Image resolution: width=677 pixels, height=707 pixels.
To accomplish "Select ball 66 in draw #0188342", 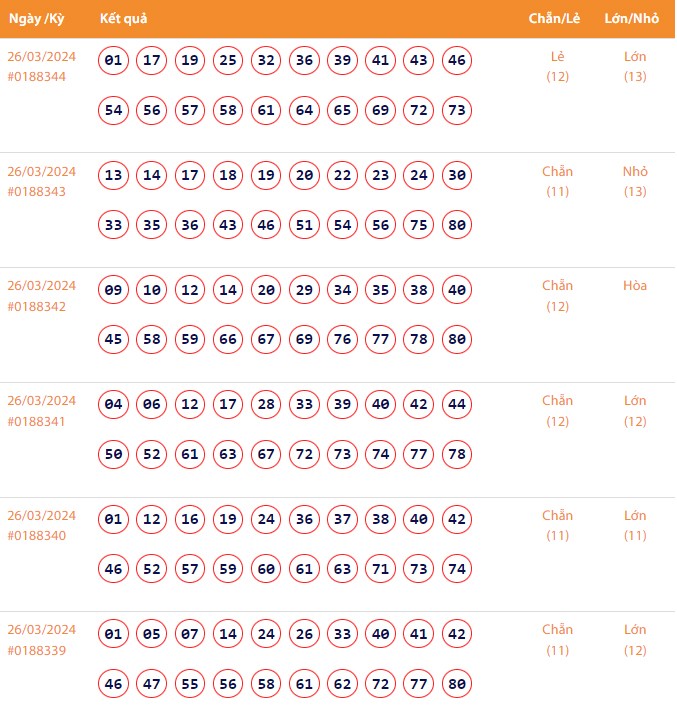I will (x=228, y=339).
